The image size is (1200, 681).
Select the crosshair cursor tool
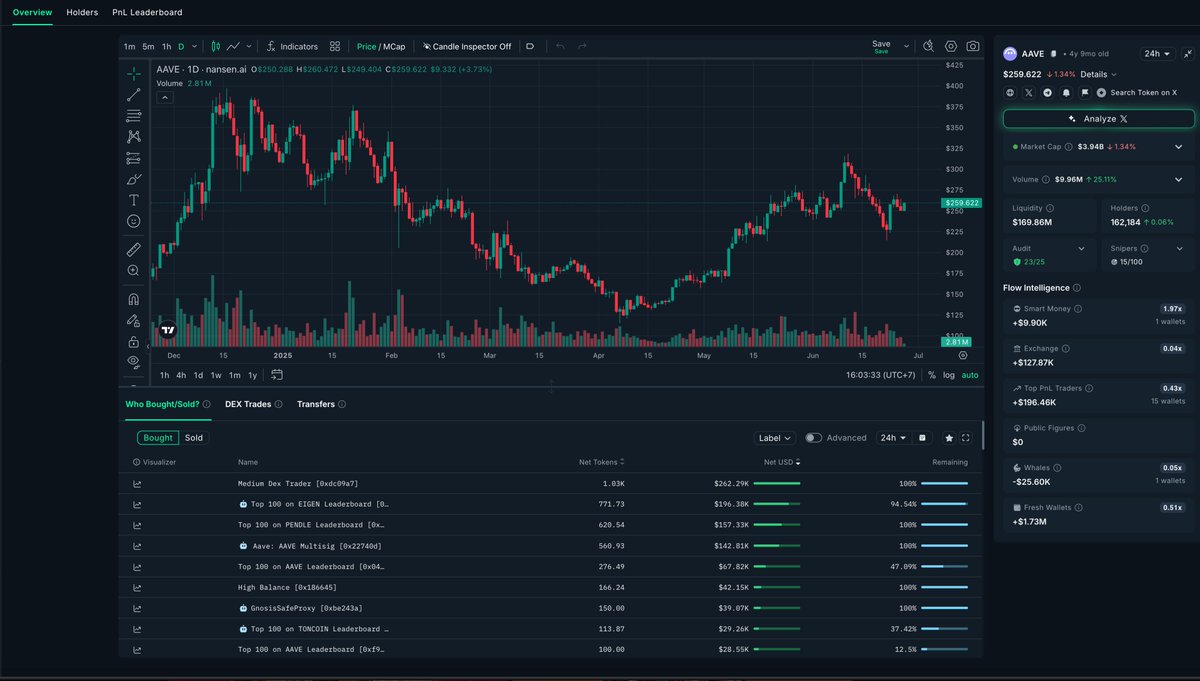coord(133,73)
